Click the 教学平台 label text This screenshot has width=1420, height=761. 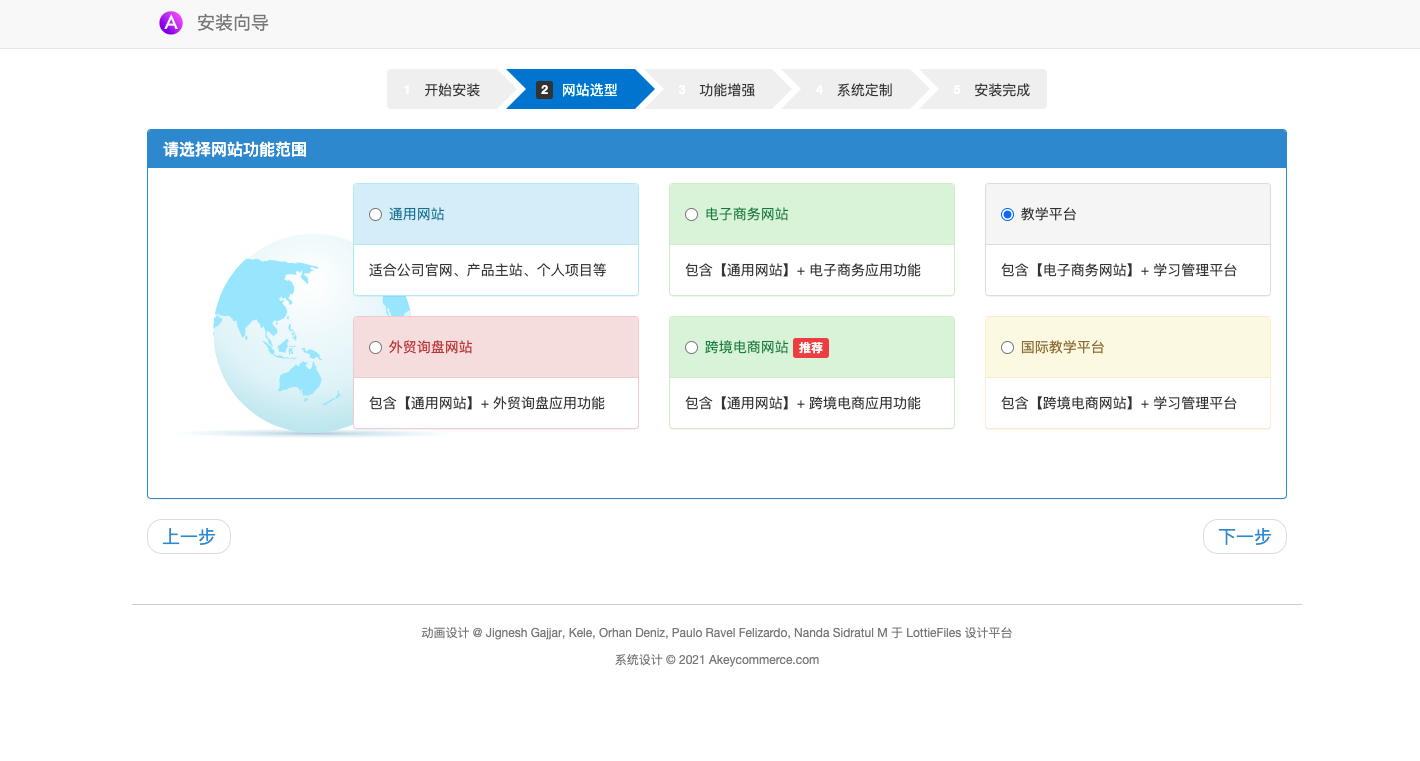coord(1049,214)
